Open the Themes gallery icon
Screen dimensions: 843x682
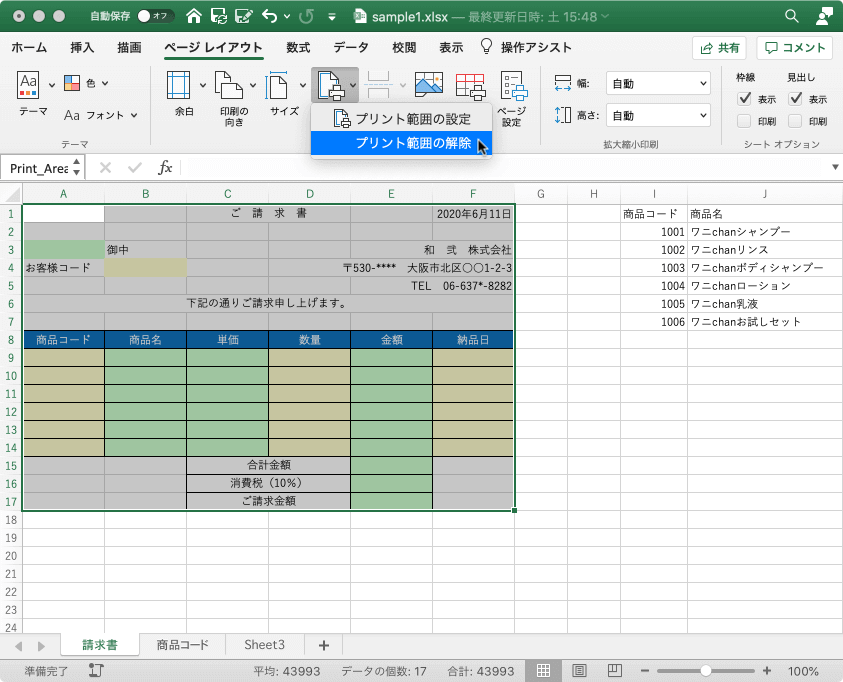[x=28, y=84]
